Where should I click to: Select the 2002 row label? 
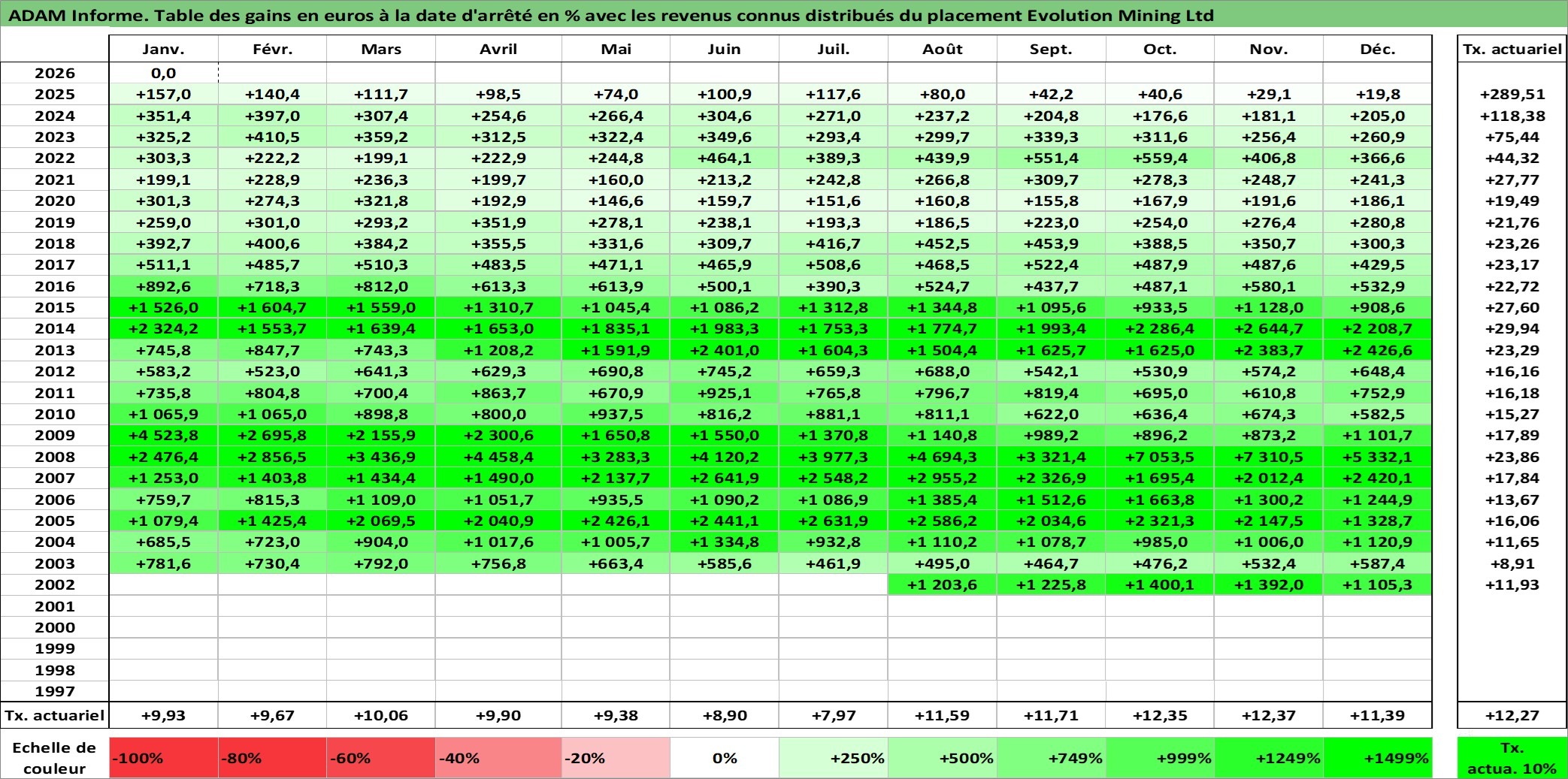coord(55,584)
